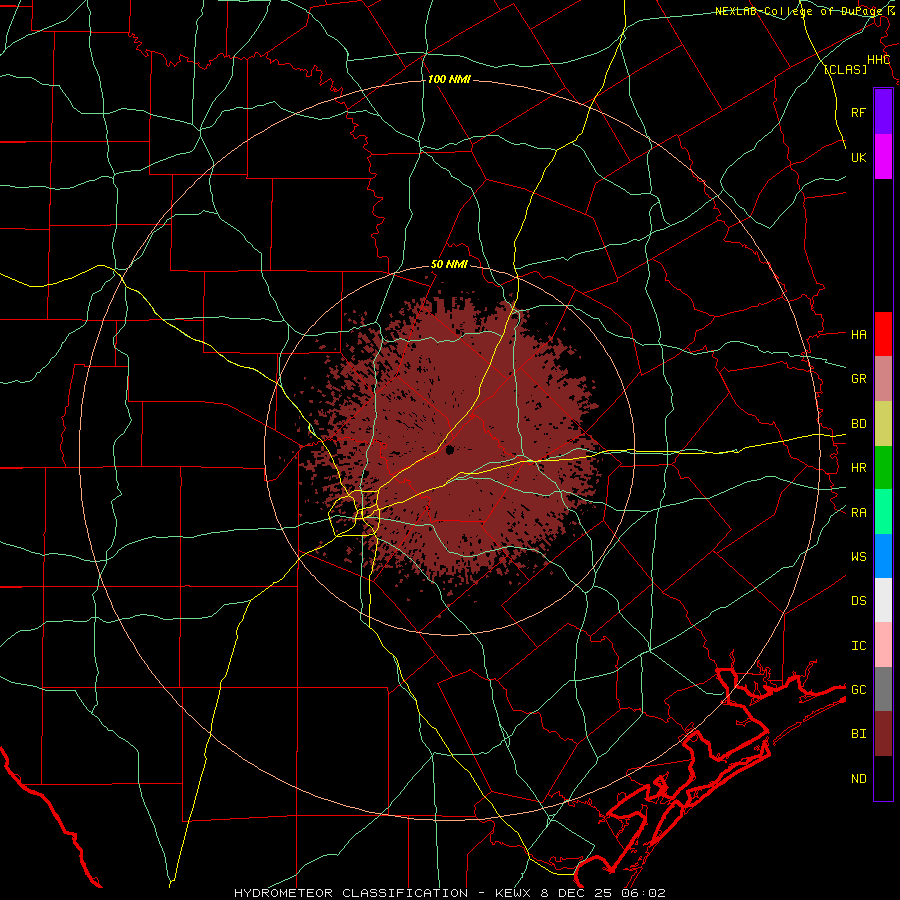Click the HA red legend swatch
The width and height of the screenshot is (900, 900).
point(883,334)
